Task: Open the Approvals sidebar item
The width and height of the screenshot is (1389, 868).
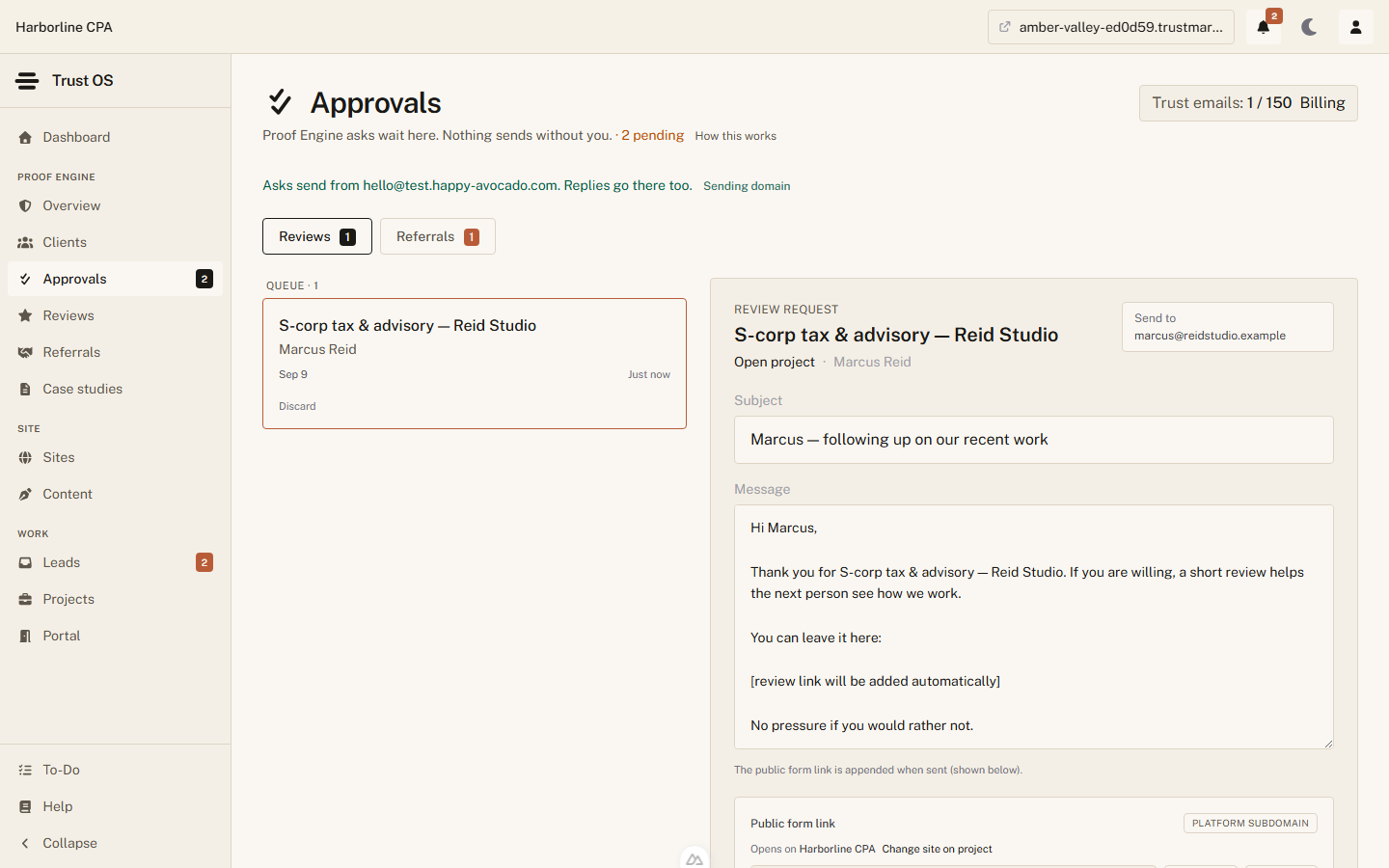Action: 115,280
